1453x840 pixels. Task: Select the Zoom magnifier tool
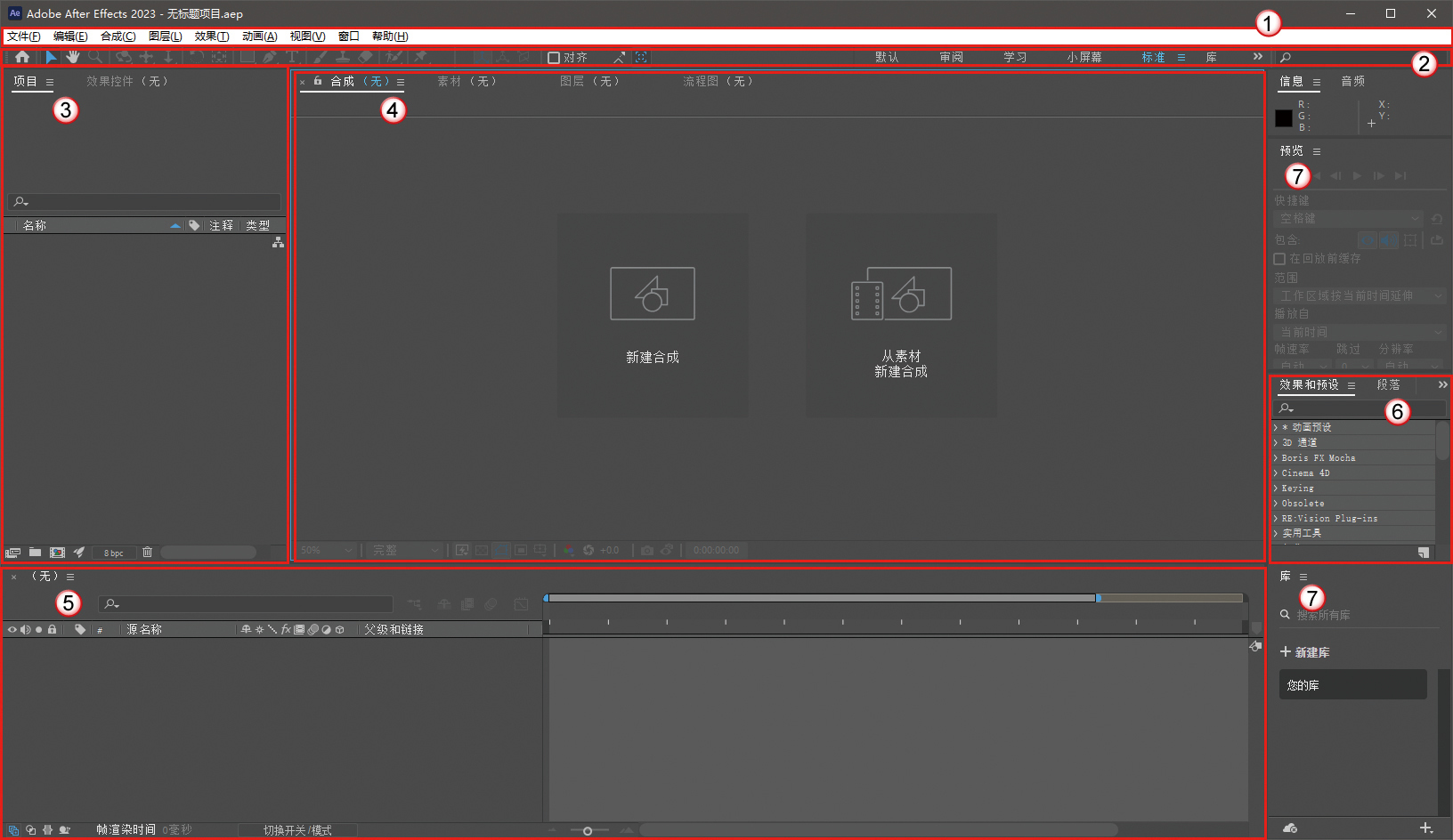95,57
